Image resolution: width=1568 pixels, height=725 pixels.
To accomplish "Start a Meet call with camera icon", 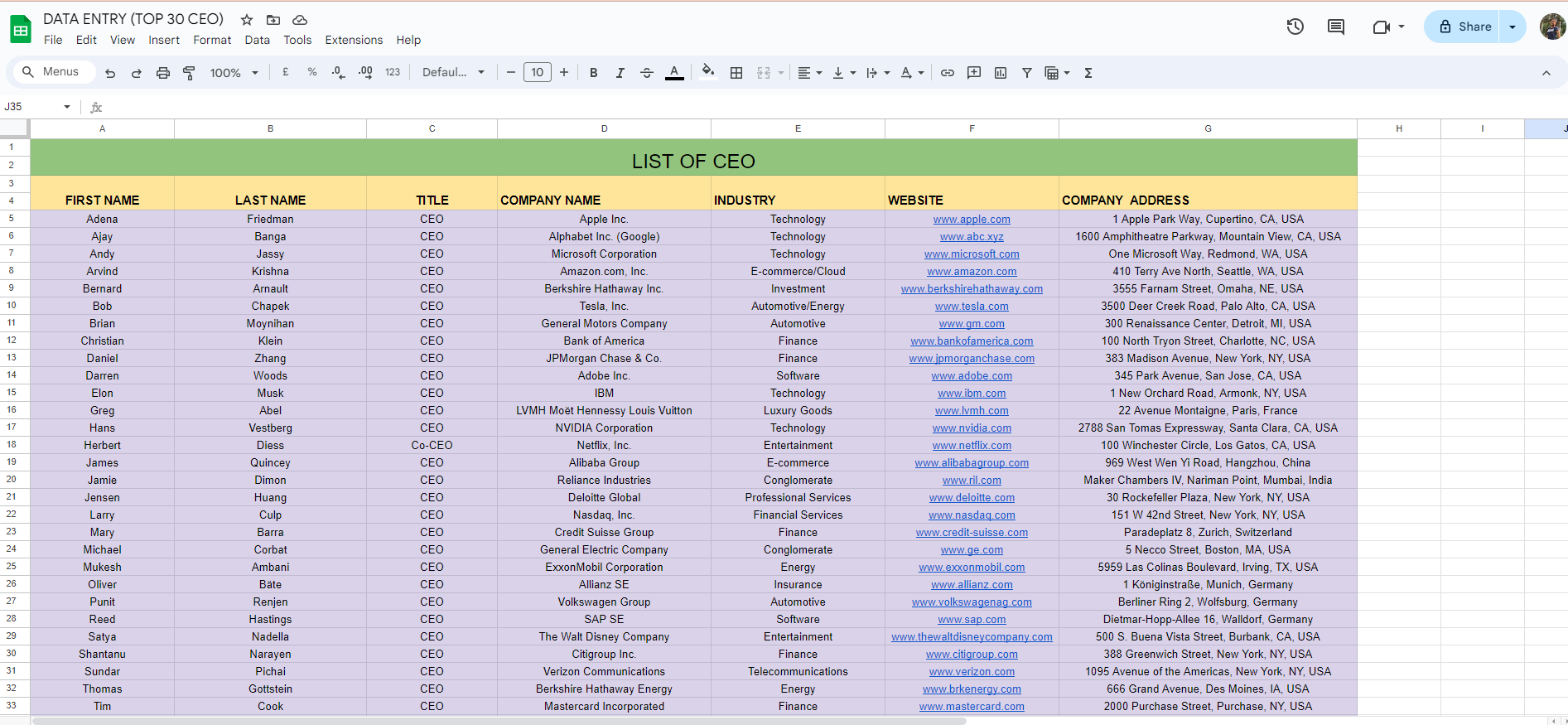I will 1381,27.
